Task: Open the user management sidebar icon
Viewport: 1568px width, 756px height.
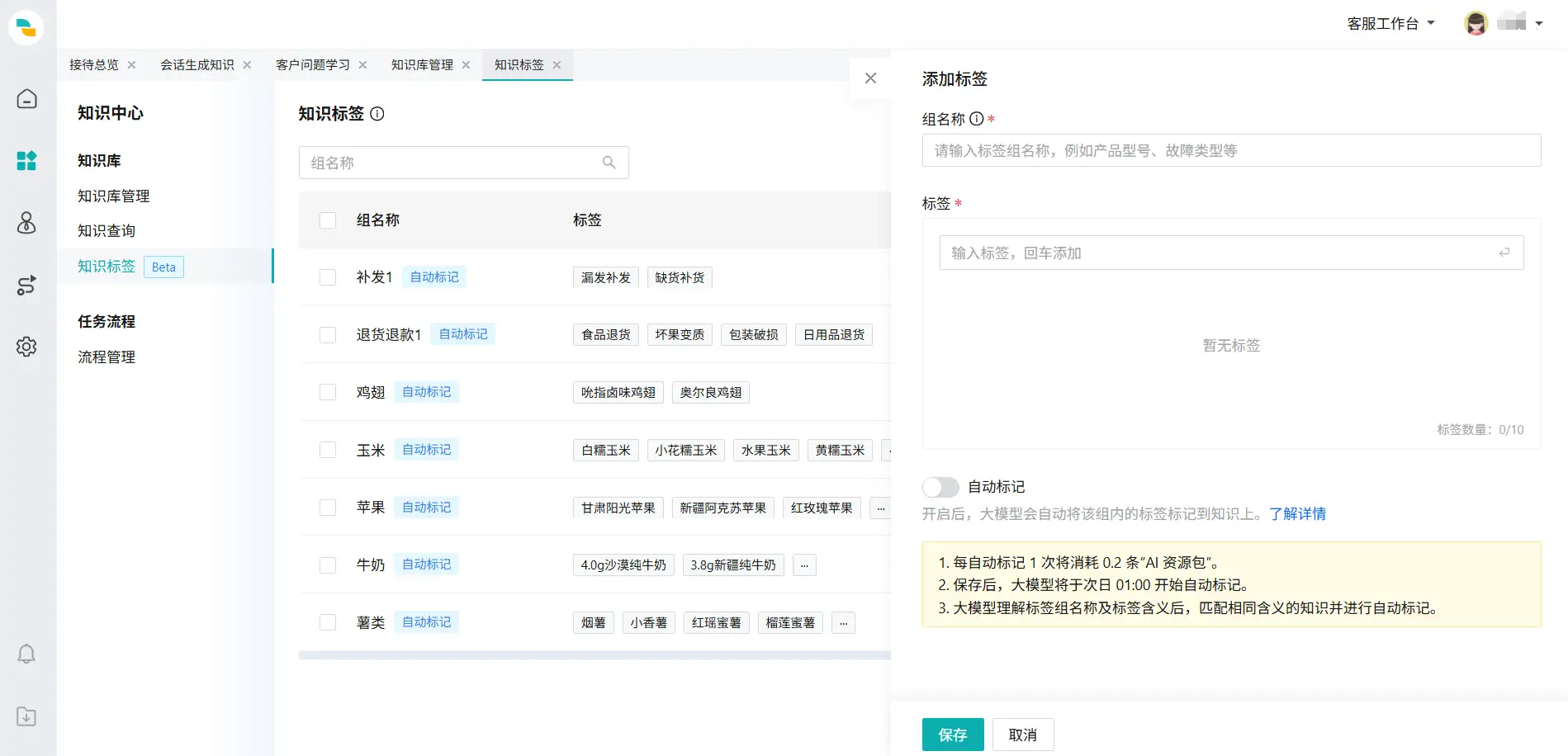Action: coord(26,223)
